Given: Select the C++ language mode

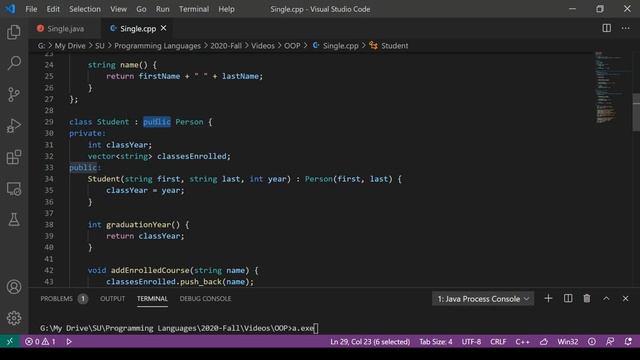Looking at the screenshot, I should click(x=522, y=342).
